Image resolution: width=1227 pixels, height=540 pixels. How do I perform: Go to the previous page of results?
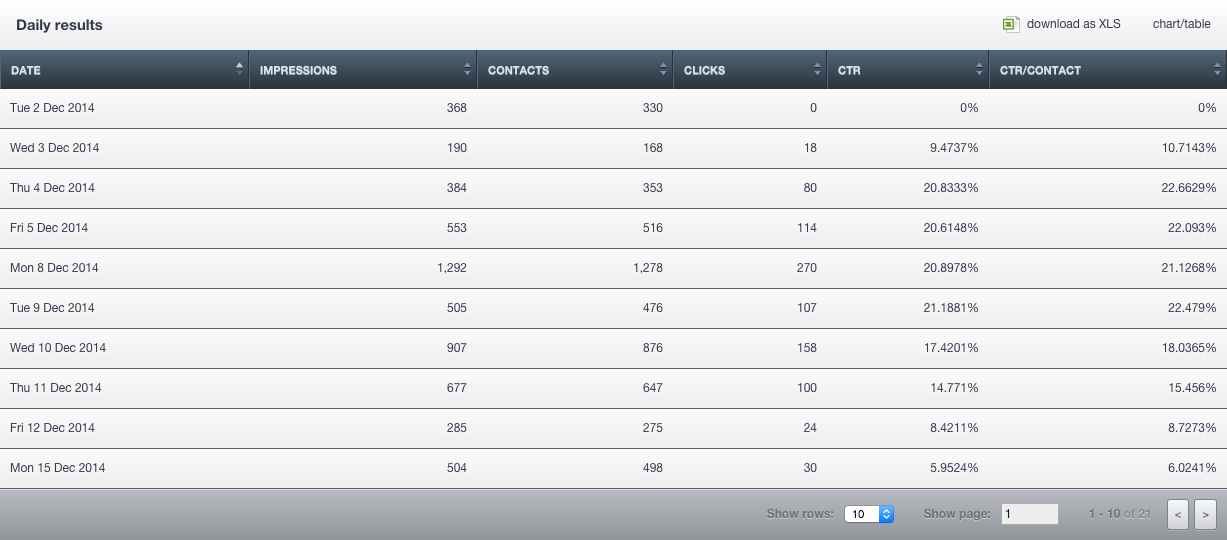pyautogui.click(x=1179, y=514)
